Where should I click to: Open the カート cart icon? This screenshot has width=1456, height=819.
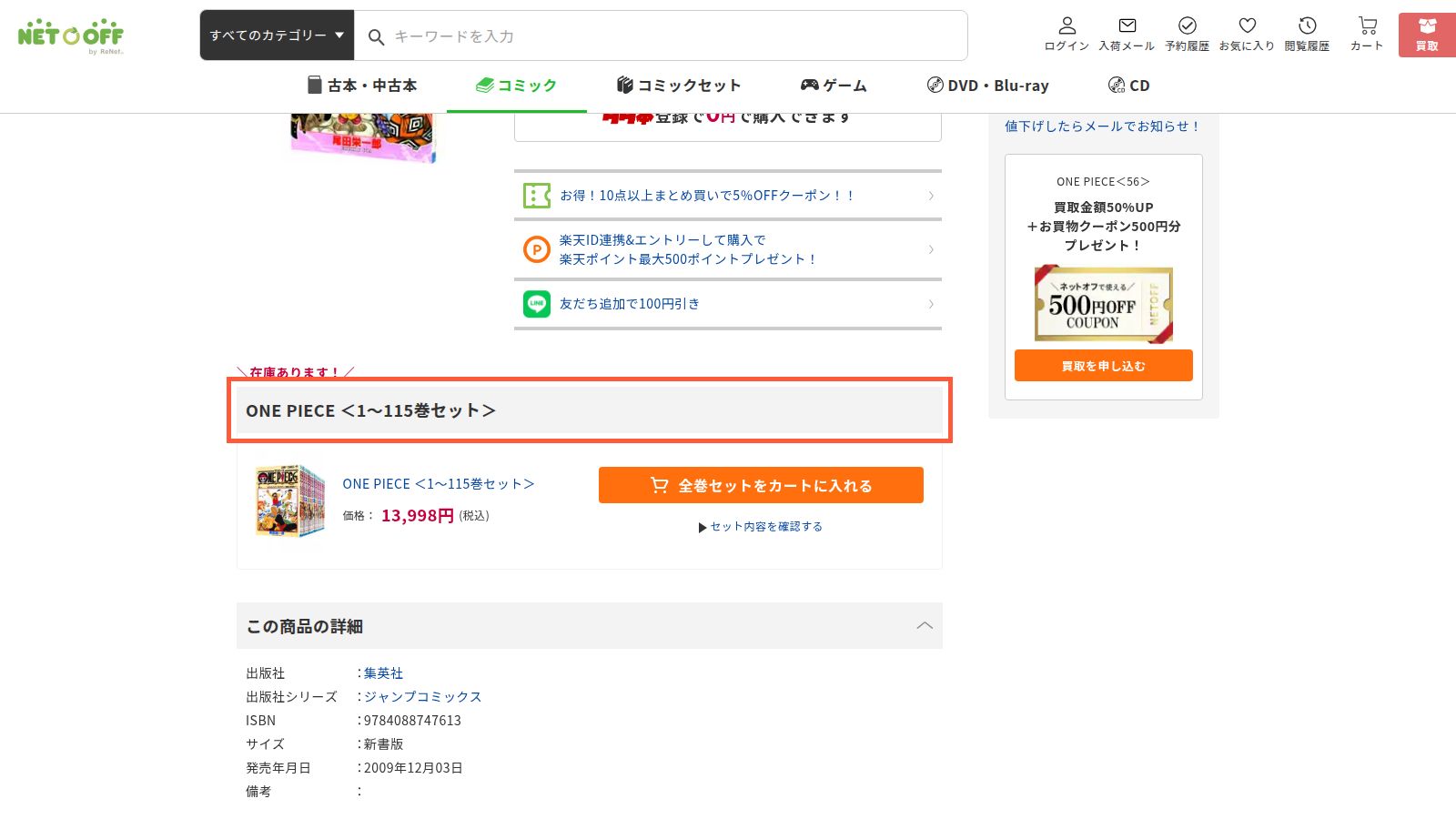(1367, 35)
